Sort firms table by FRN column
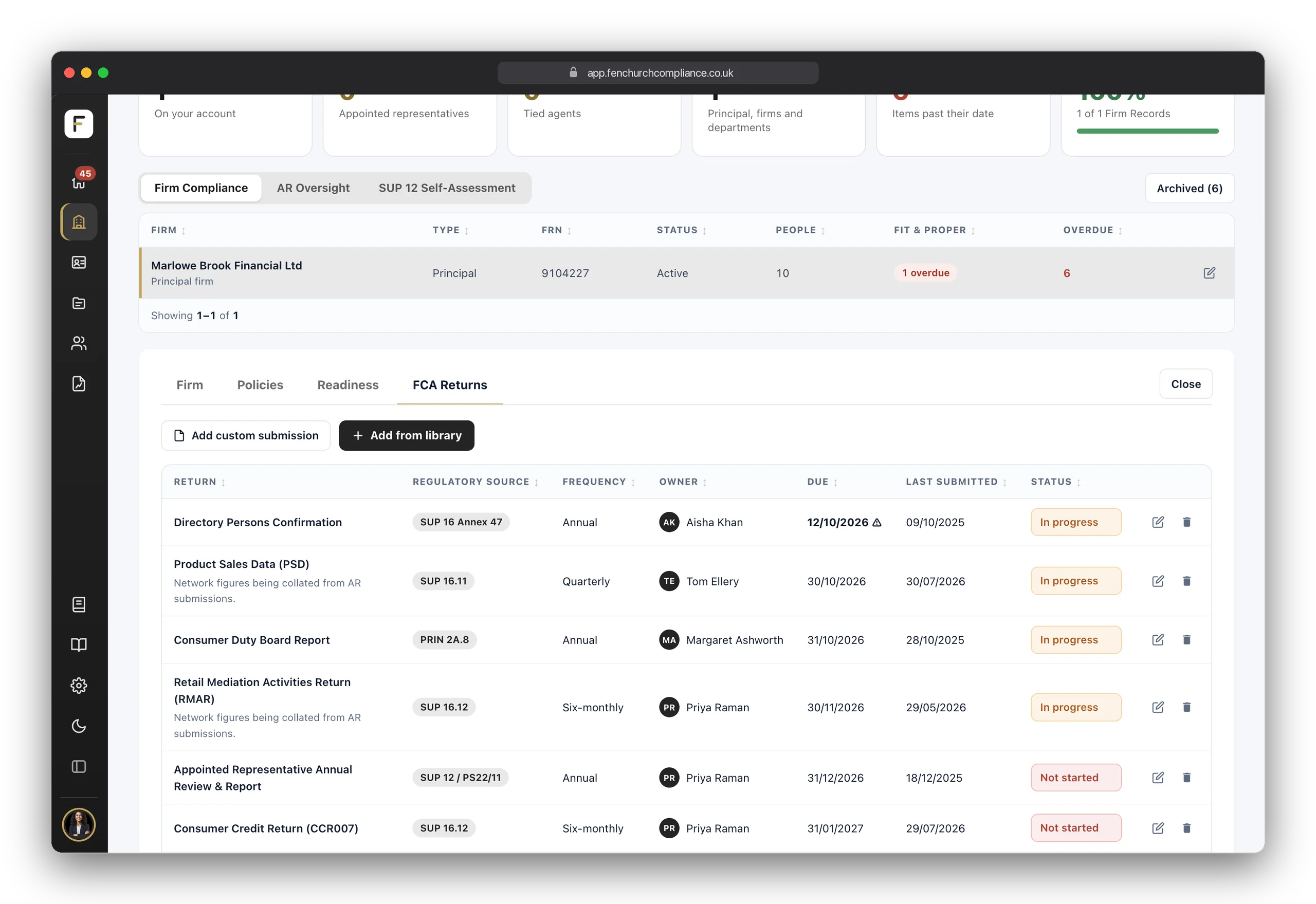 tap(556, 230)
